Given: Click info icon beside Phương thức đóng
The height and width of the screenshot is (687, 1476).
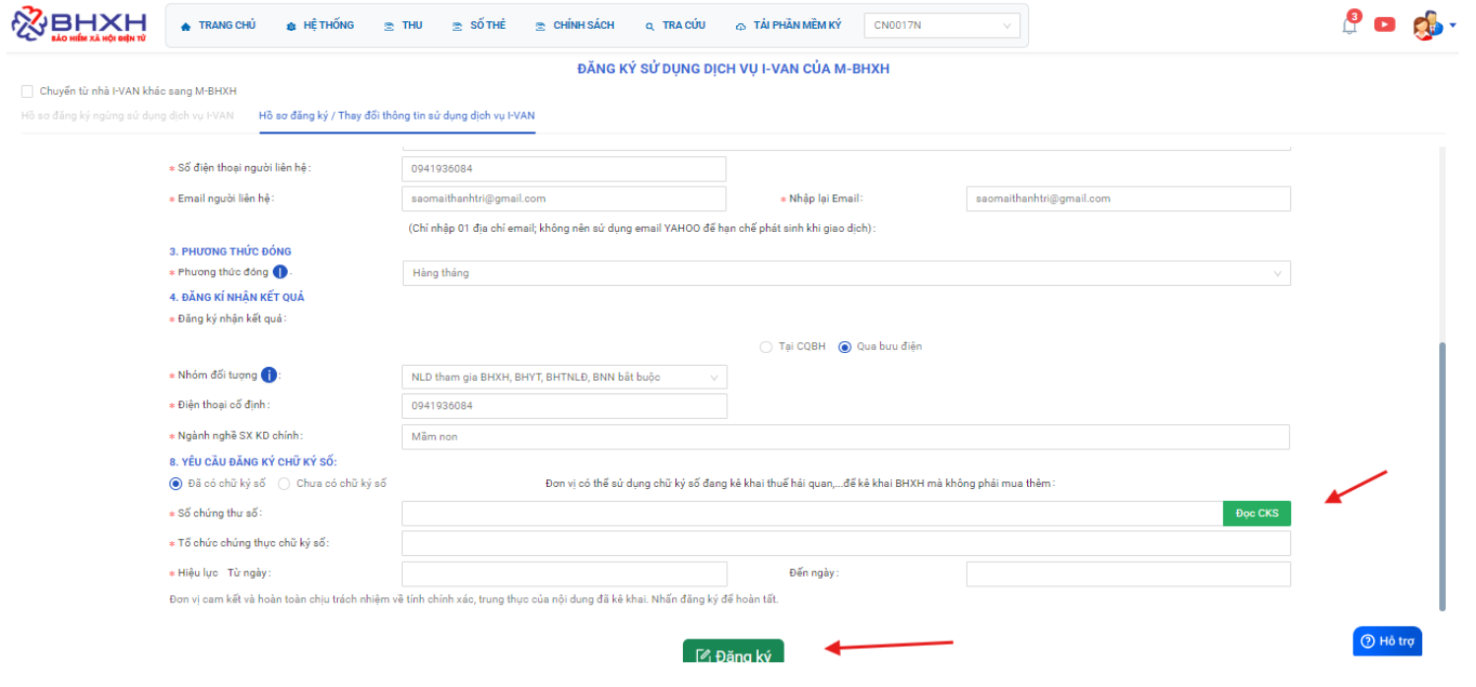Looking at the screenshot, I should point(280,272).
